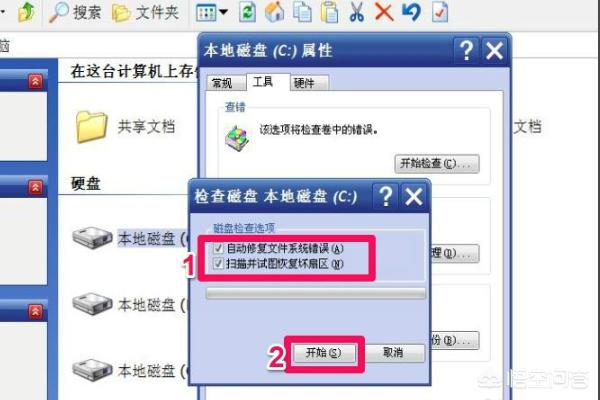Collapse the bottom left sidebar panel chevron
This screenshot has width=600, height=400.
click(35, 312)
